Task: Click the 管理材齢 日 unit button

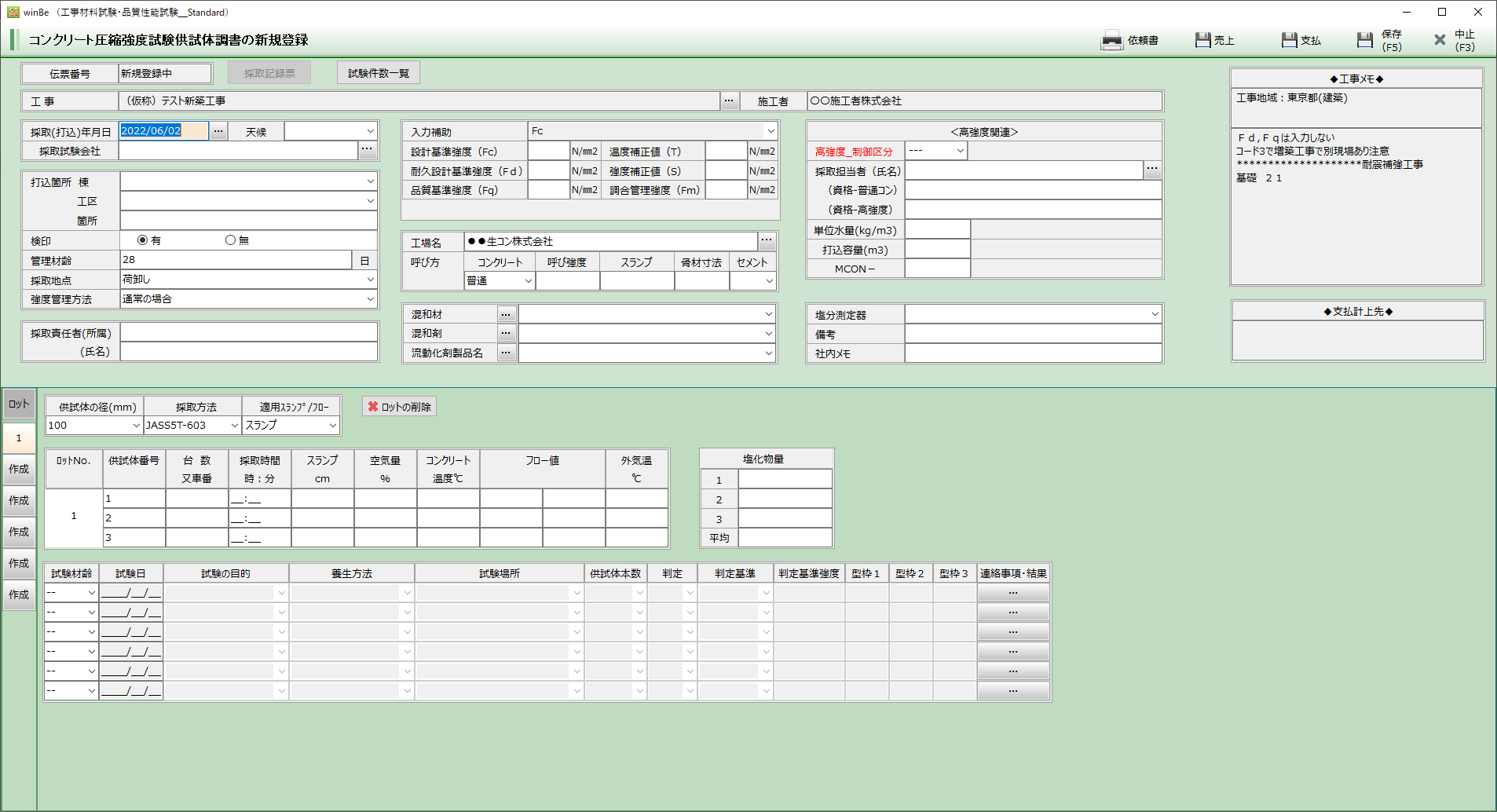Action: (x=364, y=260)
